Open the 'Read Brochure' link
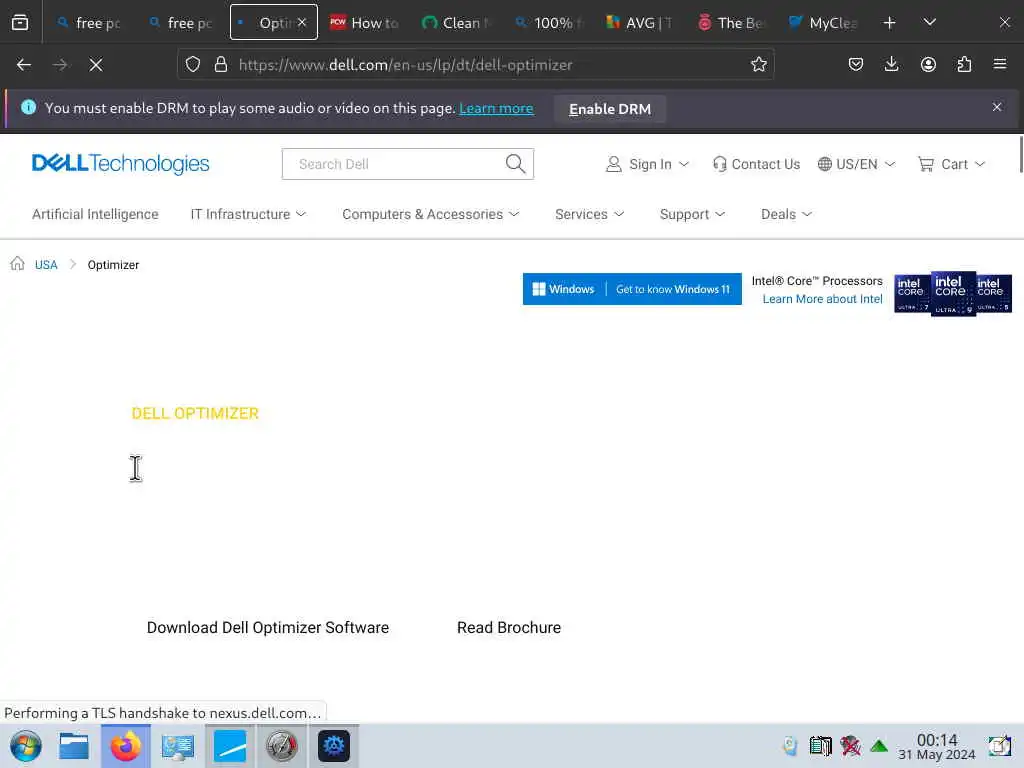1024x768 pixels. [509, 628]
